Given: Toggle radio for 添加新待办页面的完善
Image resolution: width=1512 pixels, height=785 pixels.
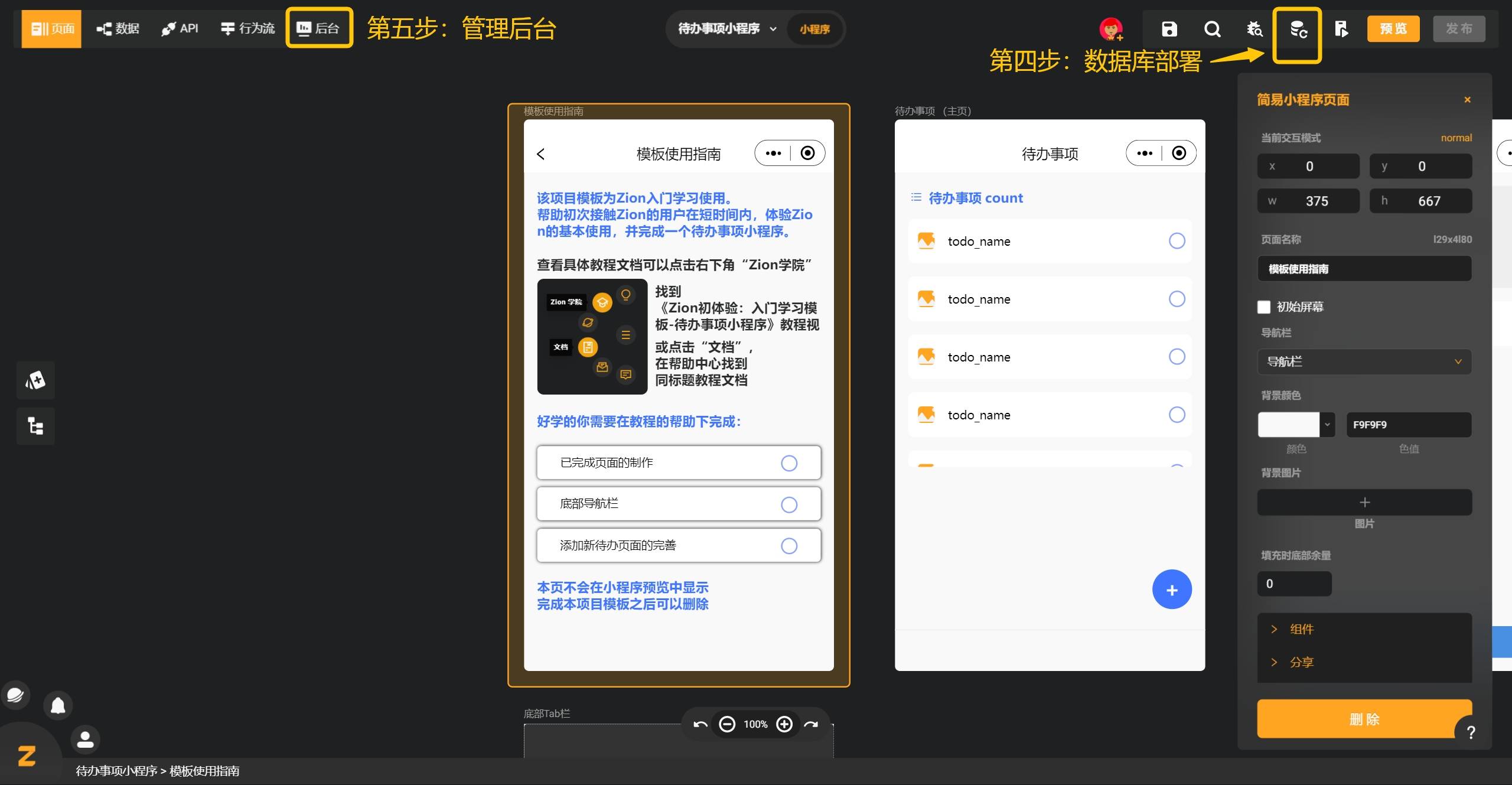Looking at the screenshot, I should click(789, 546).
